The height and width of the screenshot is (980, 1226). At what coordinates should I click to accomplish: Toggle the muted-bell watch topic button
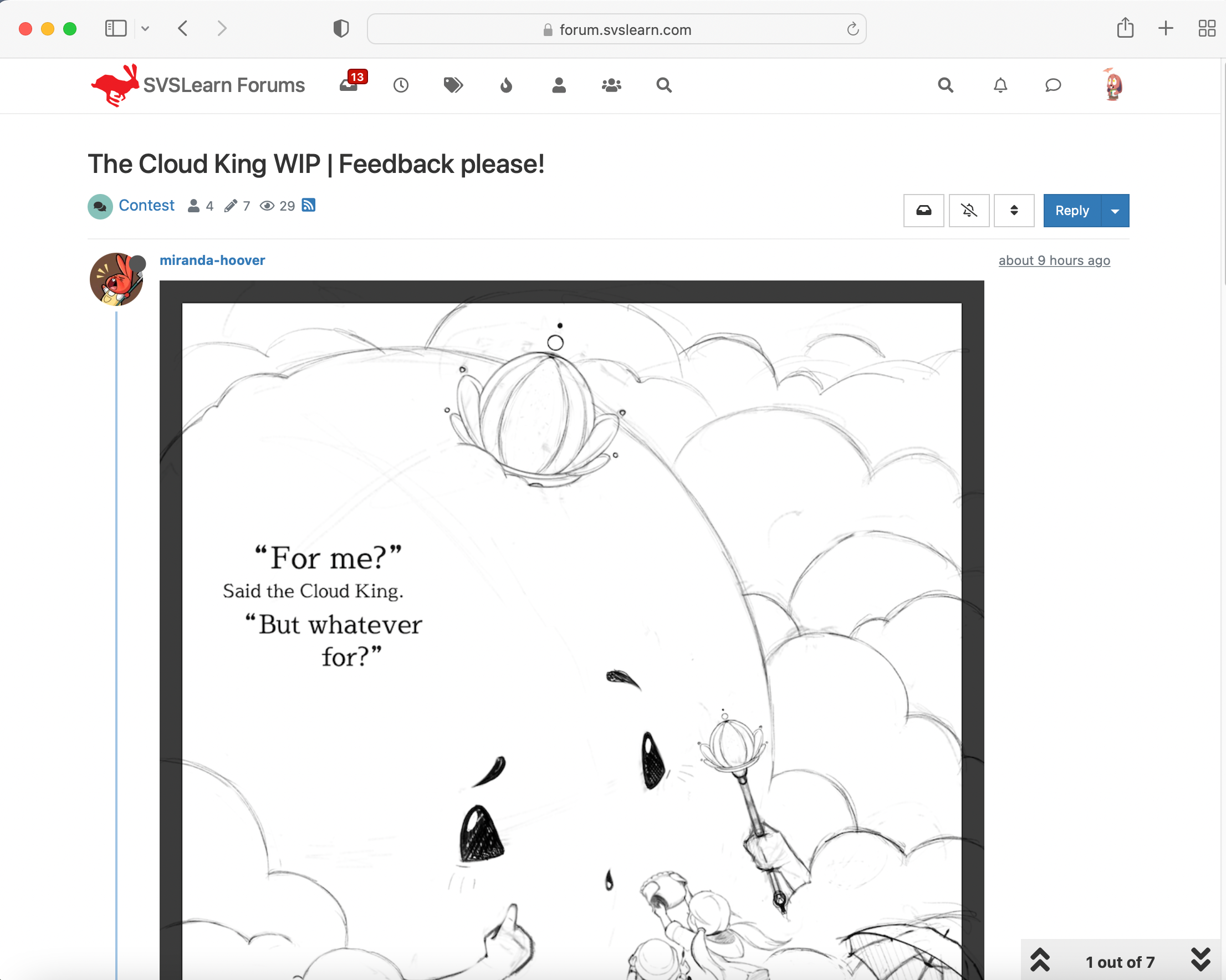969,211
